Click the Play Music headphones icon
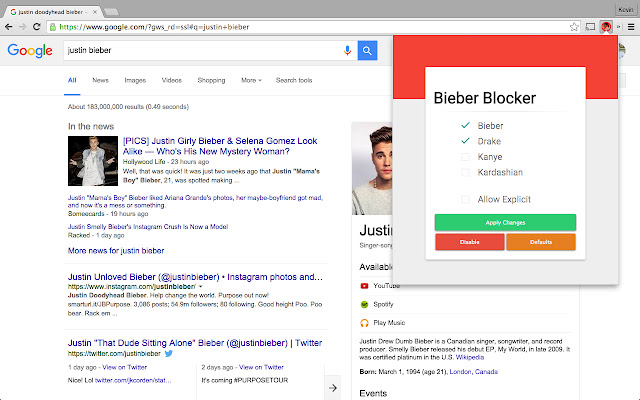The height and width of the screenshot is (400, 640). tap(364, 323)
